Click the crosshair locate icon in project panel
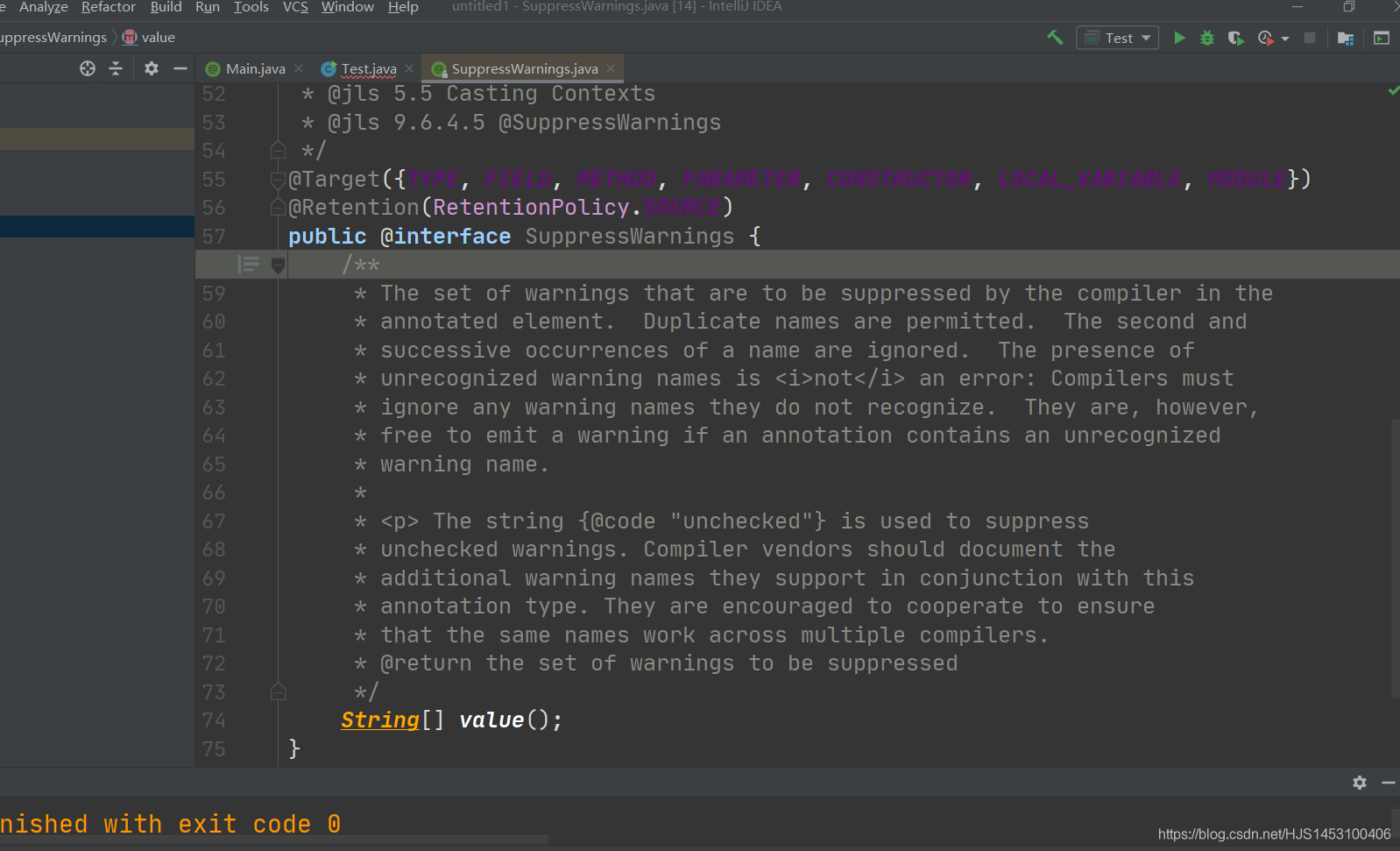 pyautogui.click(x=88, y=68)
